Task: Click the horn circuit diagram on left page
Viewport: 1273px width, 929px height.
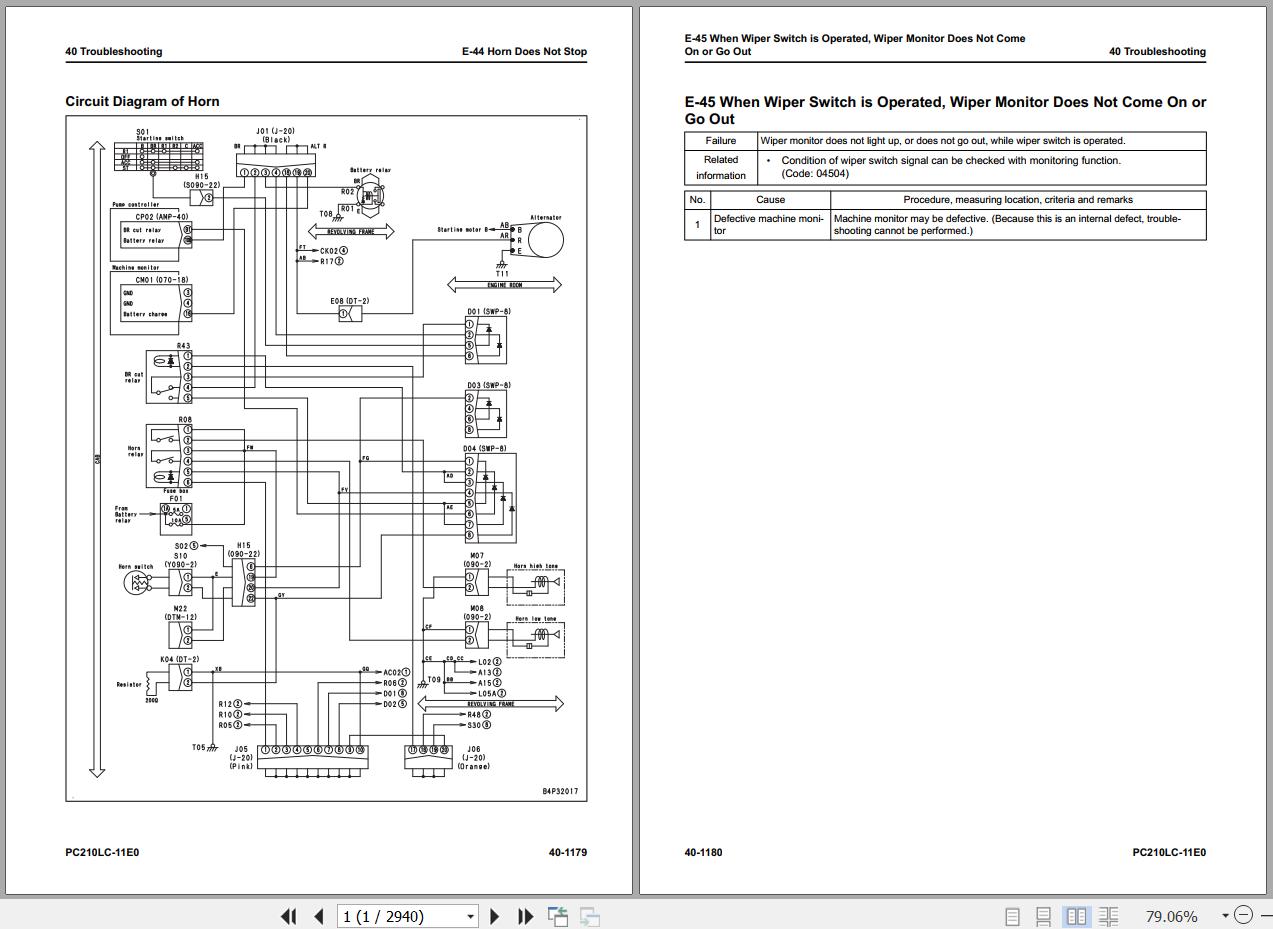Action: point(326,458)
